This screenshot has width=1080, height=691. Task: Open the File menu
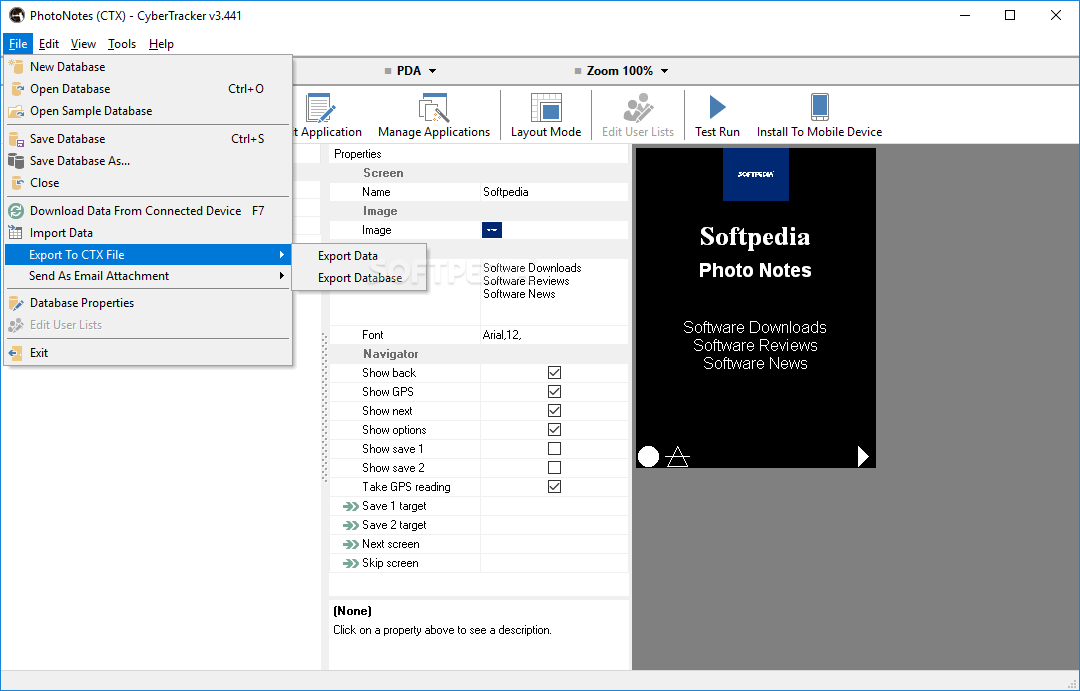pyautogui.click(x=18, y=44)
